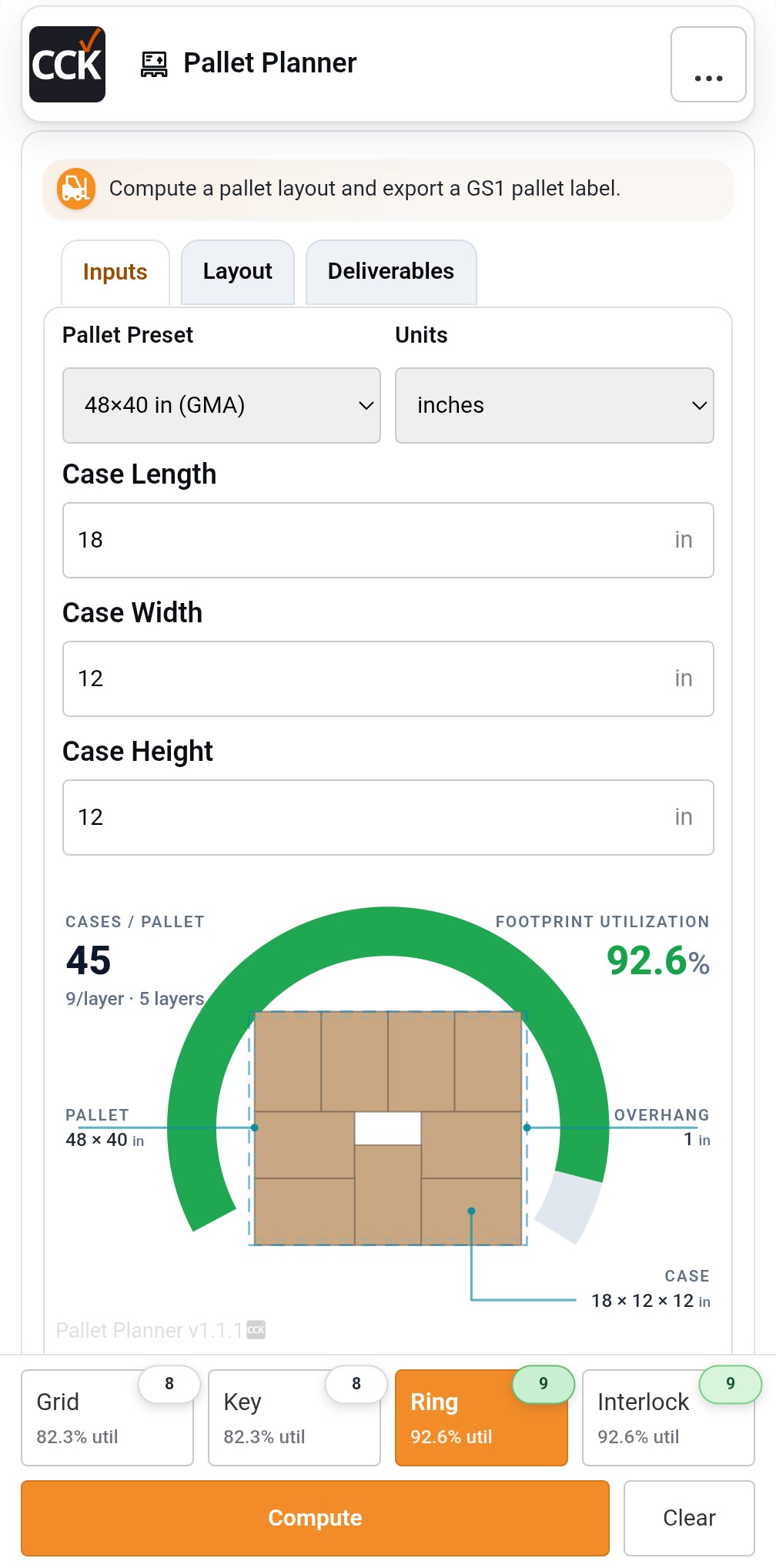Click the Clear button
Image resolution: width=776 pixels, height=1568 pixels.
[x=689, y=1518]
